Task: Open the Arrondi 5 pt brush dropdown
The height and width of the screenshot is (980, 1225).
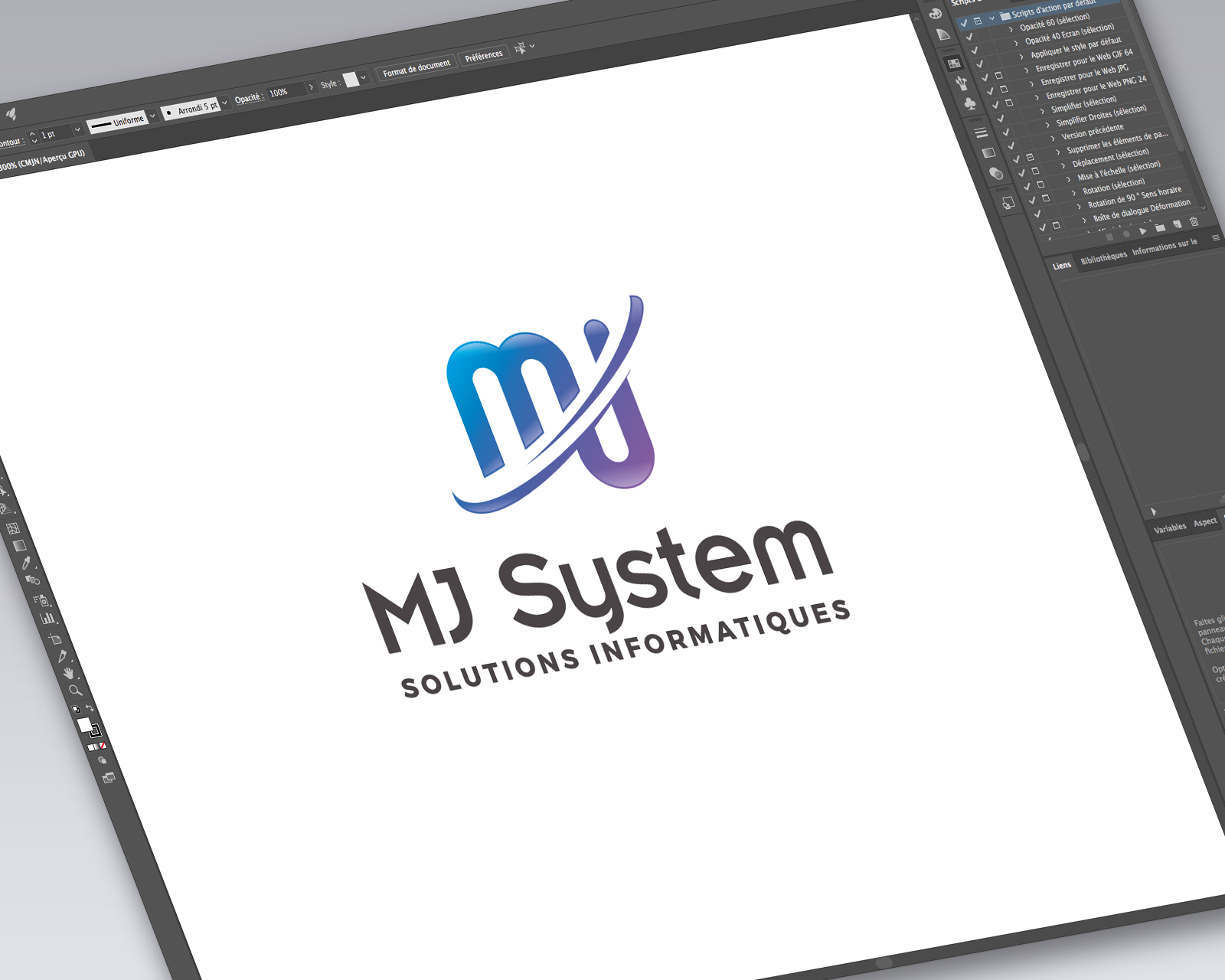Action: 224,102
